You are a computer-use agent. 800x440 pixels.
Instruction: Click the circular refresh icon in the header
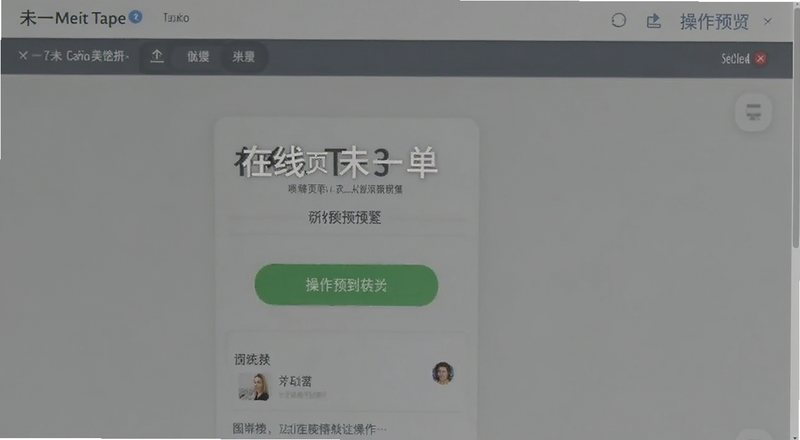coord(618,20)
